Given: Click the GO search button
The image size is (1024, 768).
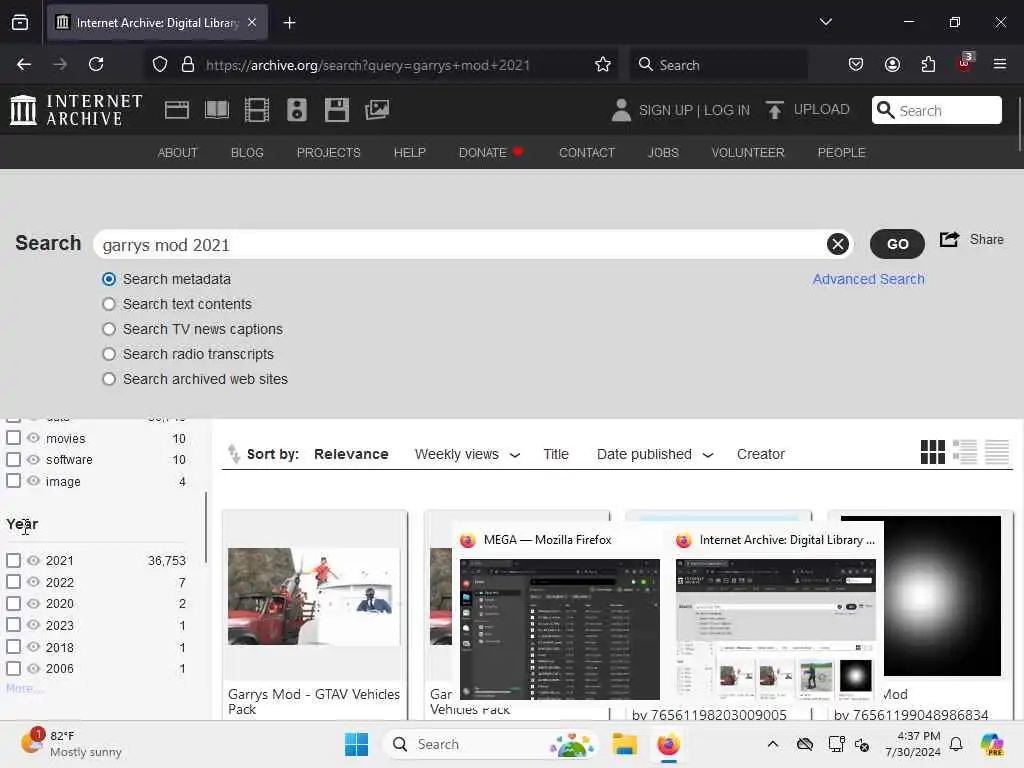Looking at the screenshot, I should click(897, 244).
